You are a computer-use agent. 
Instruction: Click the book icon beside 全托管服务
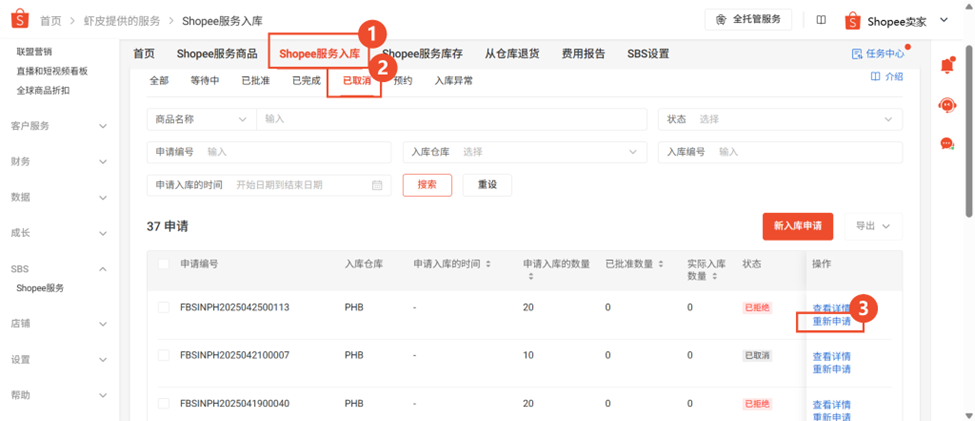coord(821,20)
